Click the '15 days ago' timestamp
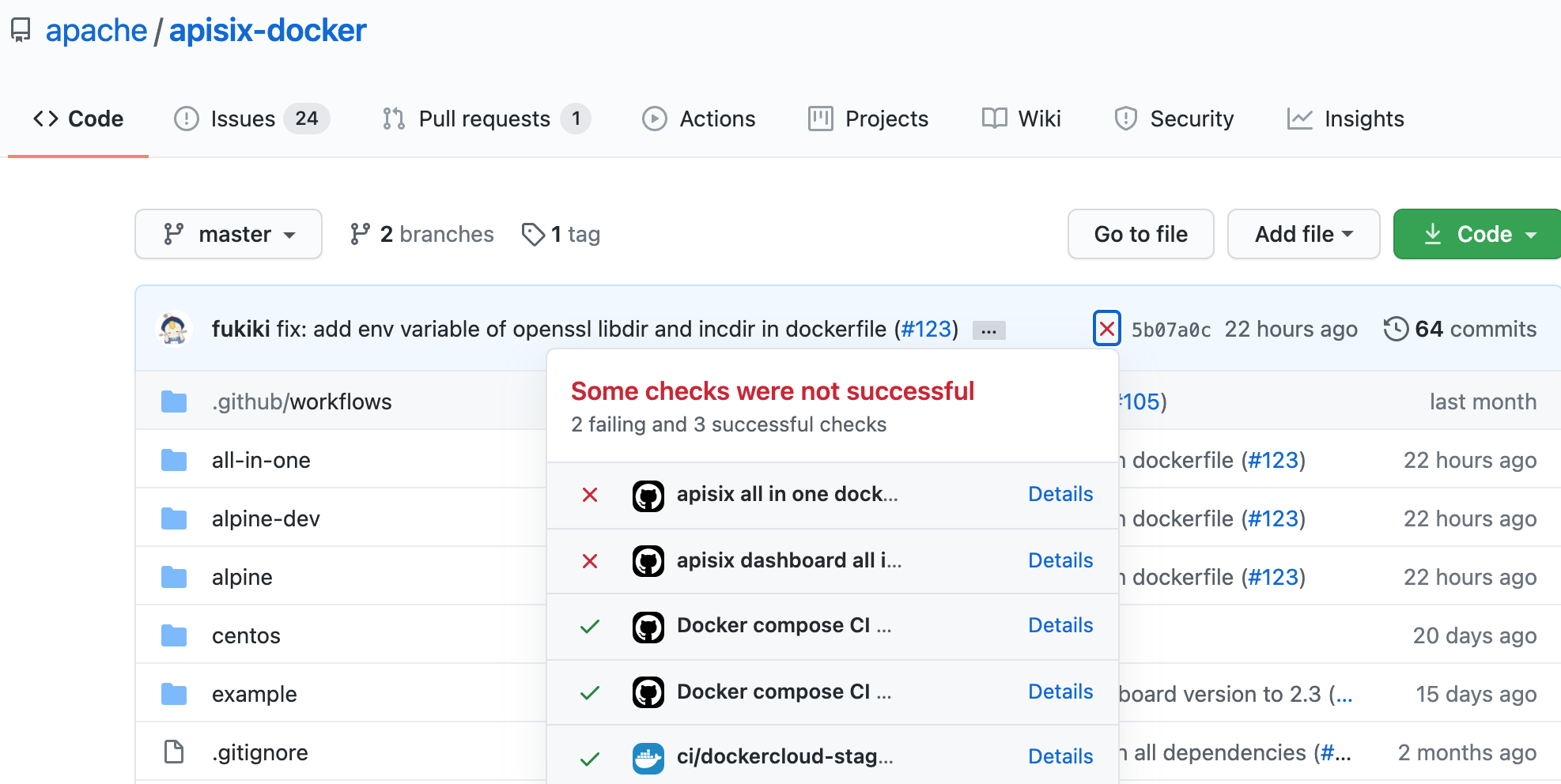The width and height of the screenshot is (1561, 784). click(1476, 694)
